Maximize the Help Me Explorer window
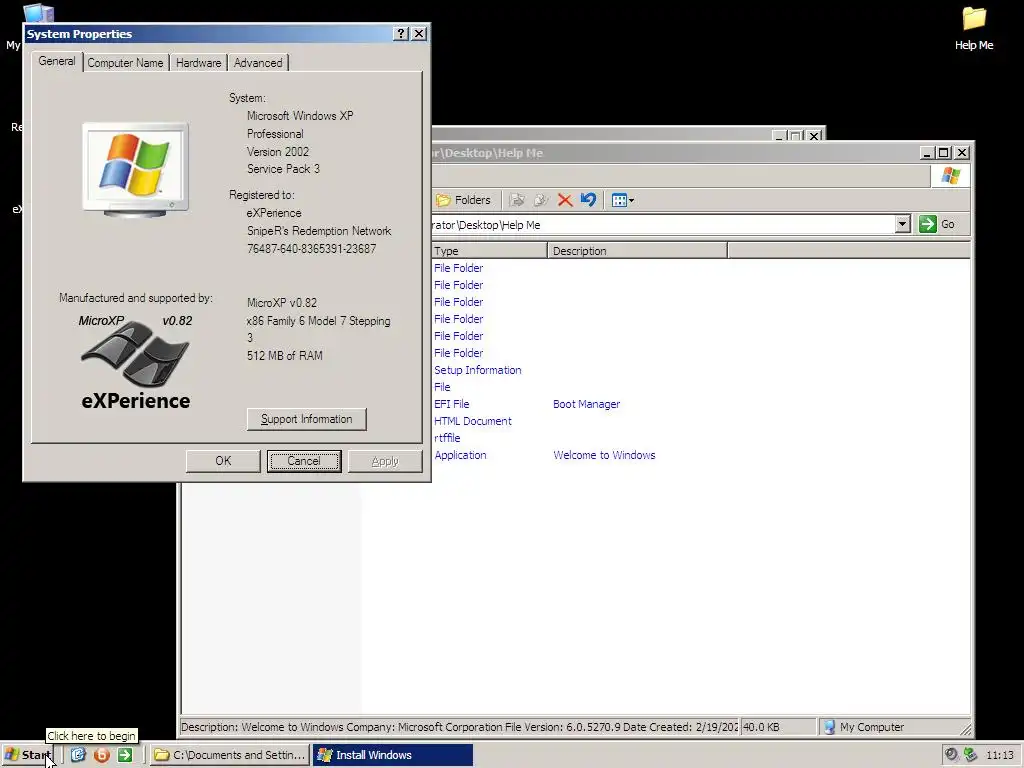1024x768 pixels. [944, 153]
